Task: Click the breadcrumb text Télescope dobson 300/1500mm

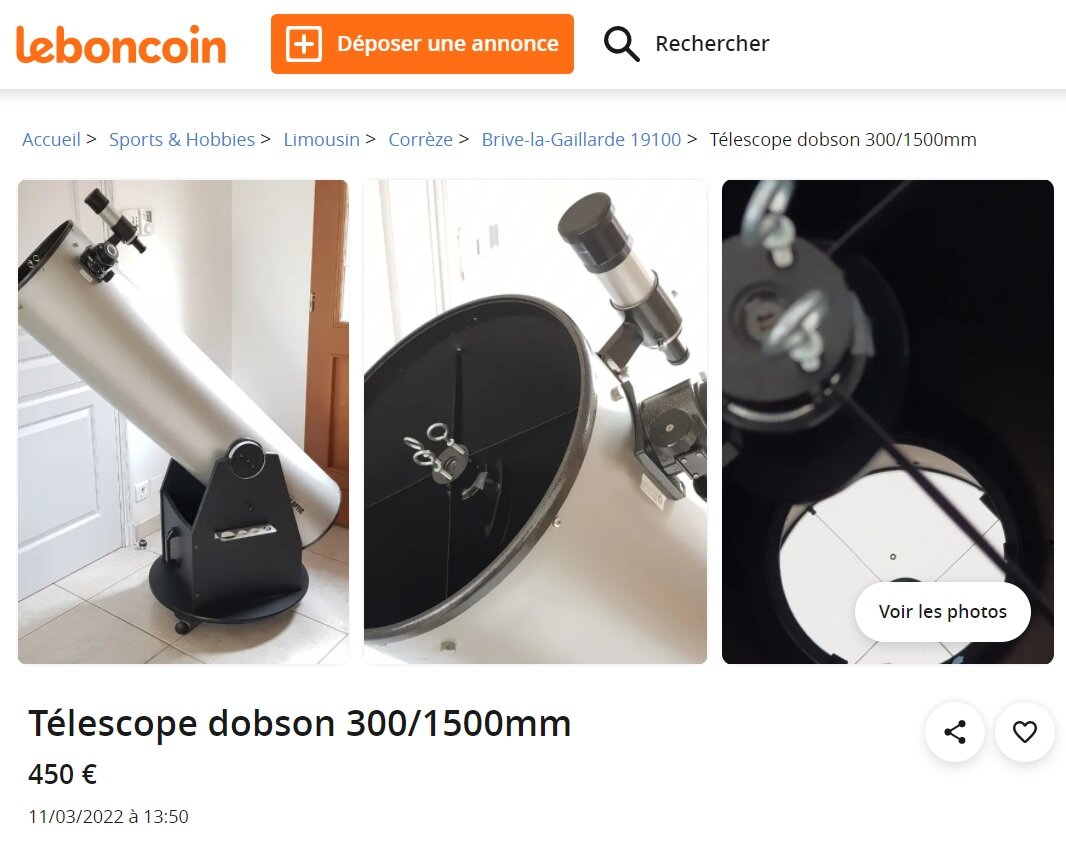Action: (x=843, y=139)
